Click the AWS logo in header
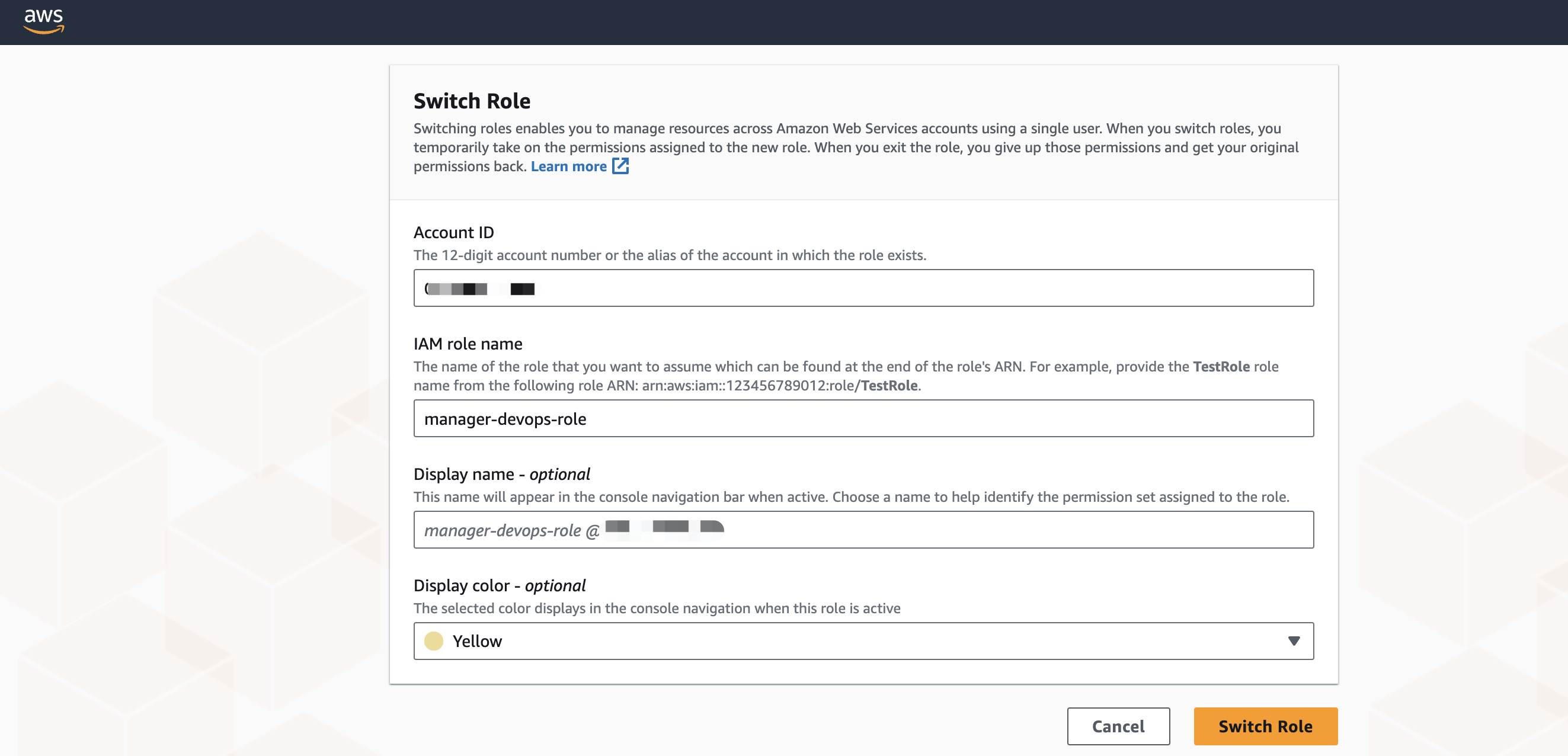The width and height of the screenshot is (1568, 756). point(44,21)
